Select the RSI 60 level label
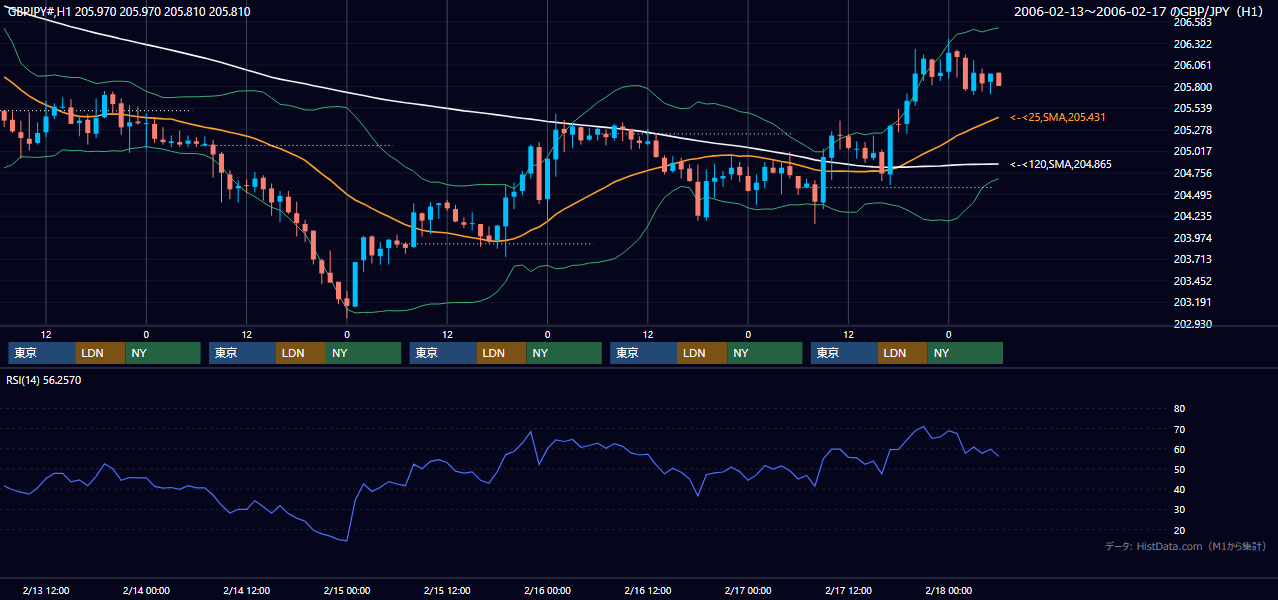This screenshot has width=1278, height=600. (x=1179, y=449)
